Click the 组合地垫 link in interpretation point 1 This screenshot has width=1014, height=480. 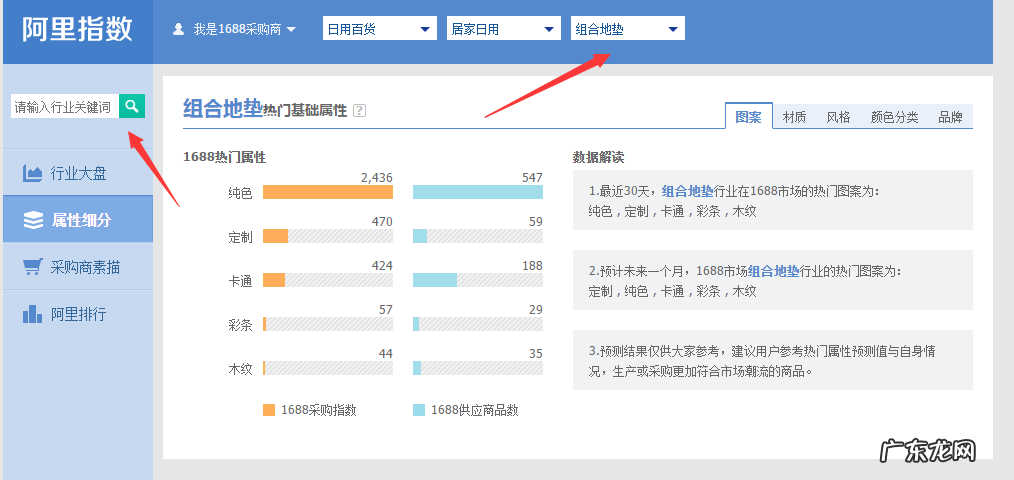point(687,191)
